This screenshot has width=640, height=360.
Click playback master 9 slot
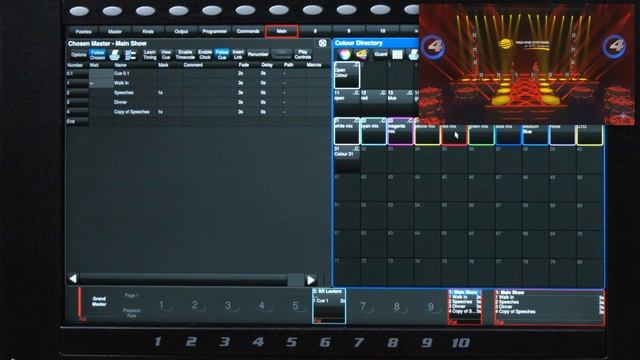pos(431,306)
